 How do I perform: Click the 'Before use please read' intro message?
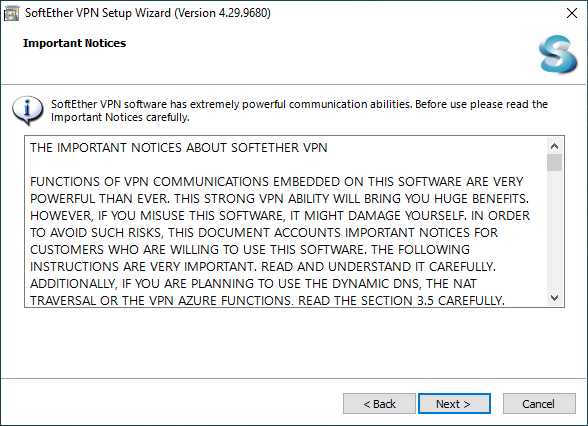pyautogui.click(x=299, y=111)
